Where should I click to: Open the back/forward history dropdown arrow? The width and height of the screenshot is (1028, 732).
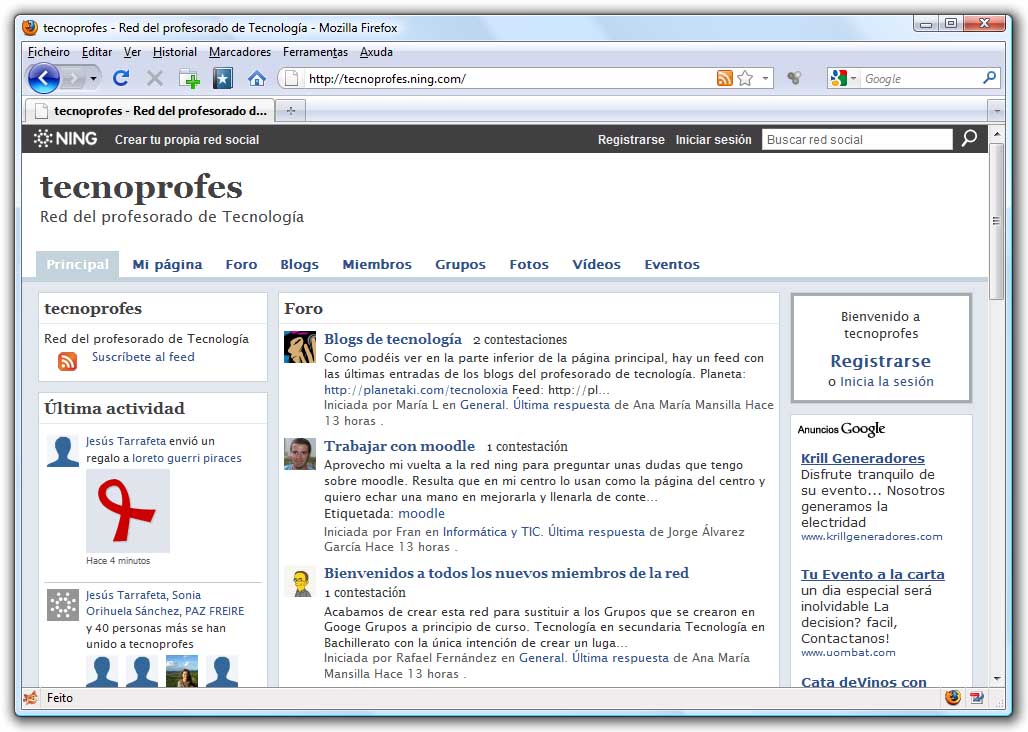93,79
